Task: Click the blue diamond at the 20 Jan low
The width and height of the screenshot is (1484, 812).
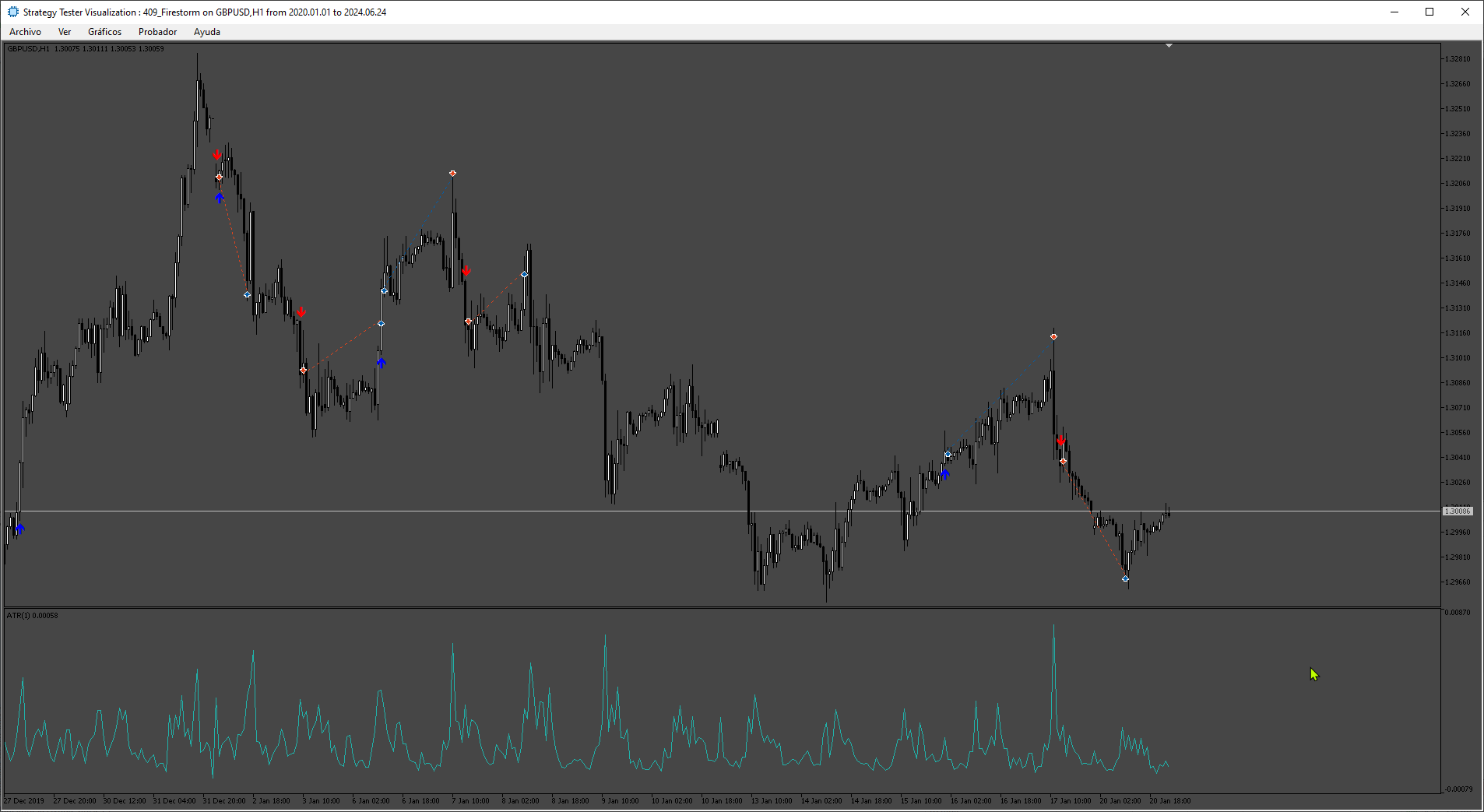Action: 1125,578
